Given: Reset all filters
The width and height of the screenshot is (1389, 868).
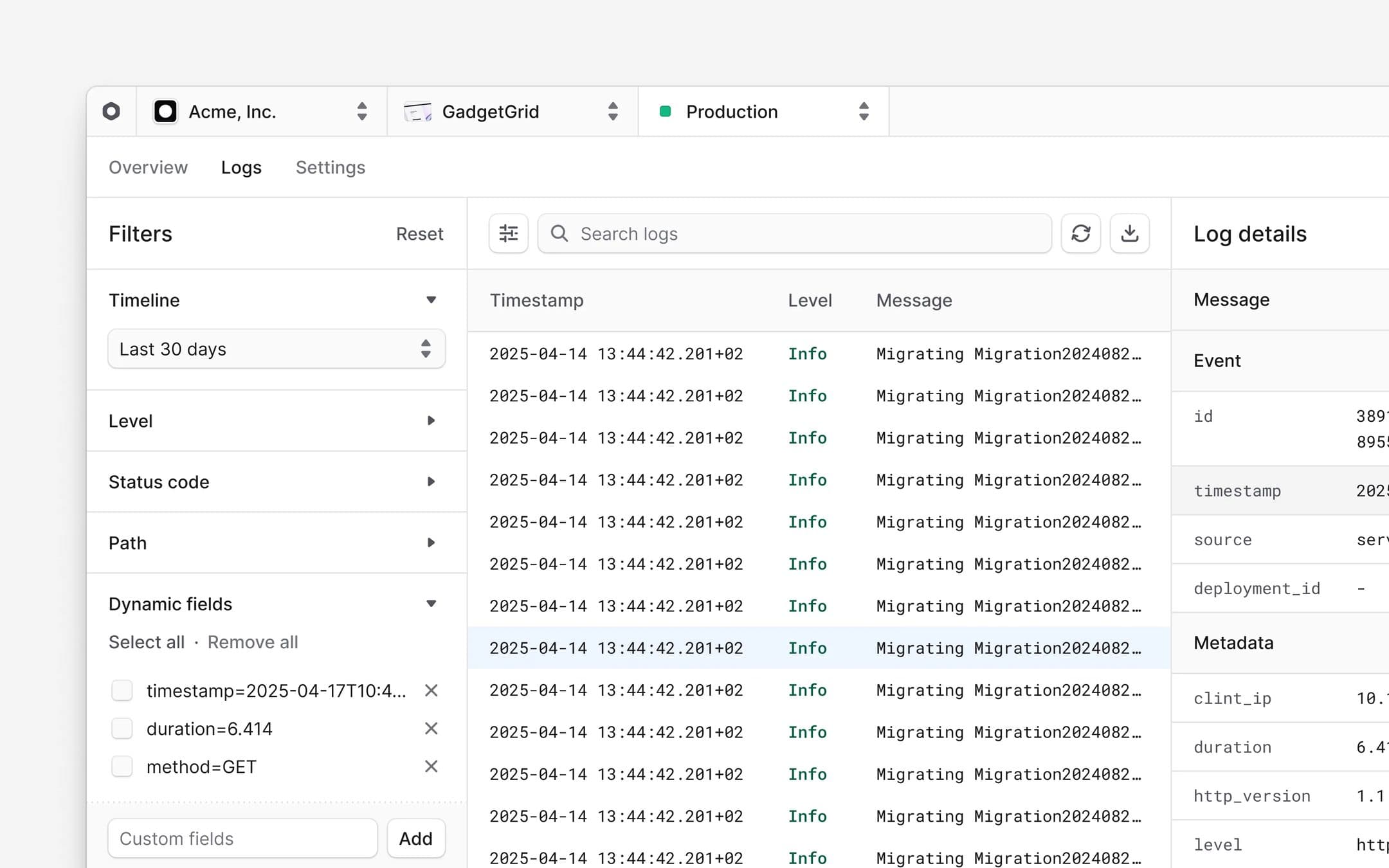Looking at the screenshot, I should (419, 234).
